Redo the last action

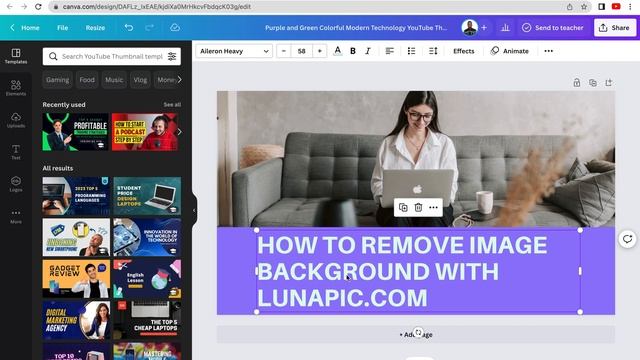click(150, 28)
